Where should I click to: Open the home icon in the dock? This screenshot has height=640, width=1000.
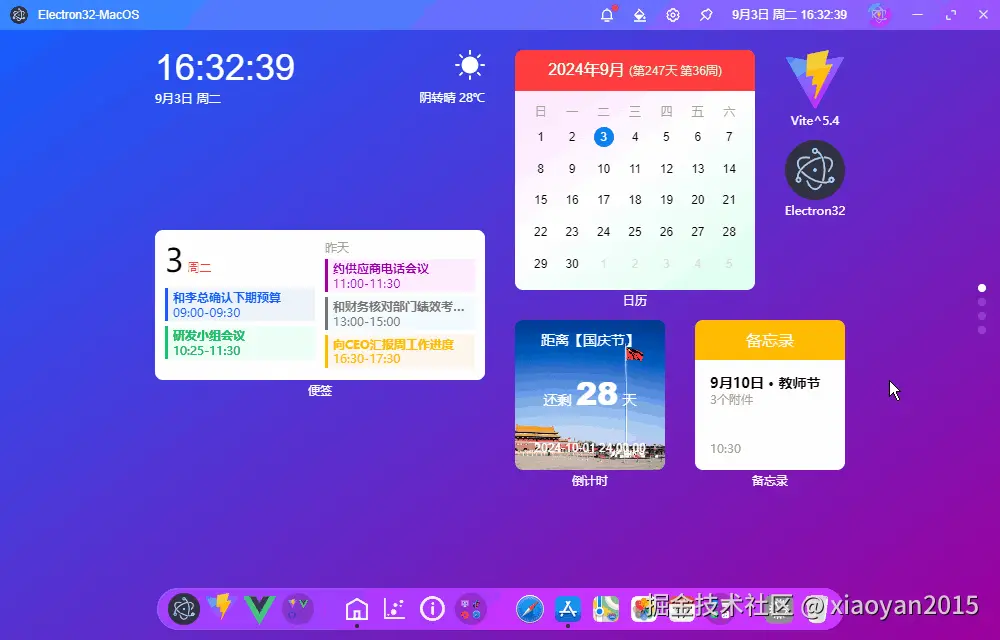coord(357,609)
